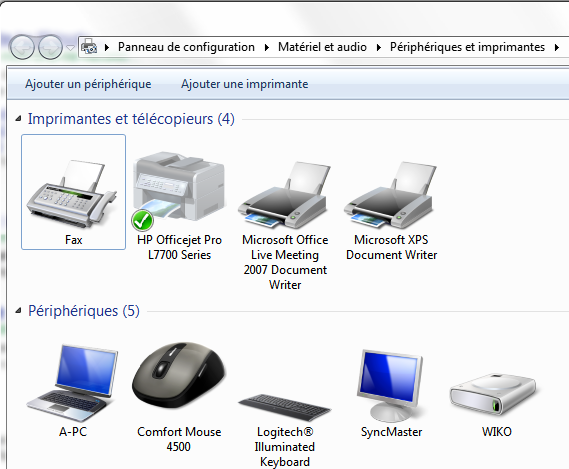This screenshot has height=469, width=569.
Task: Collapse the Imprimantes et télécopieurs group
Action: (x=18, y=119)
